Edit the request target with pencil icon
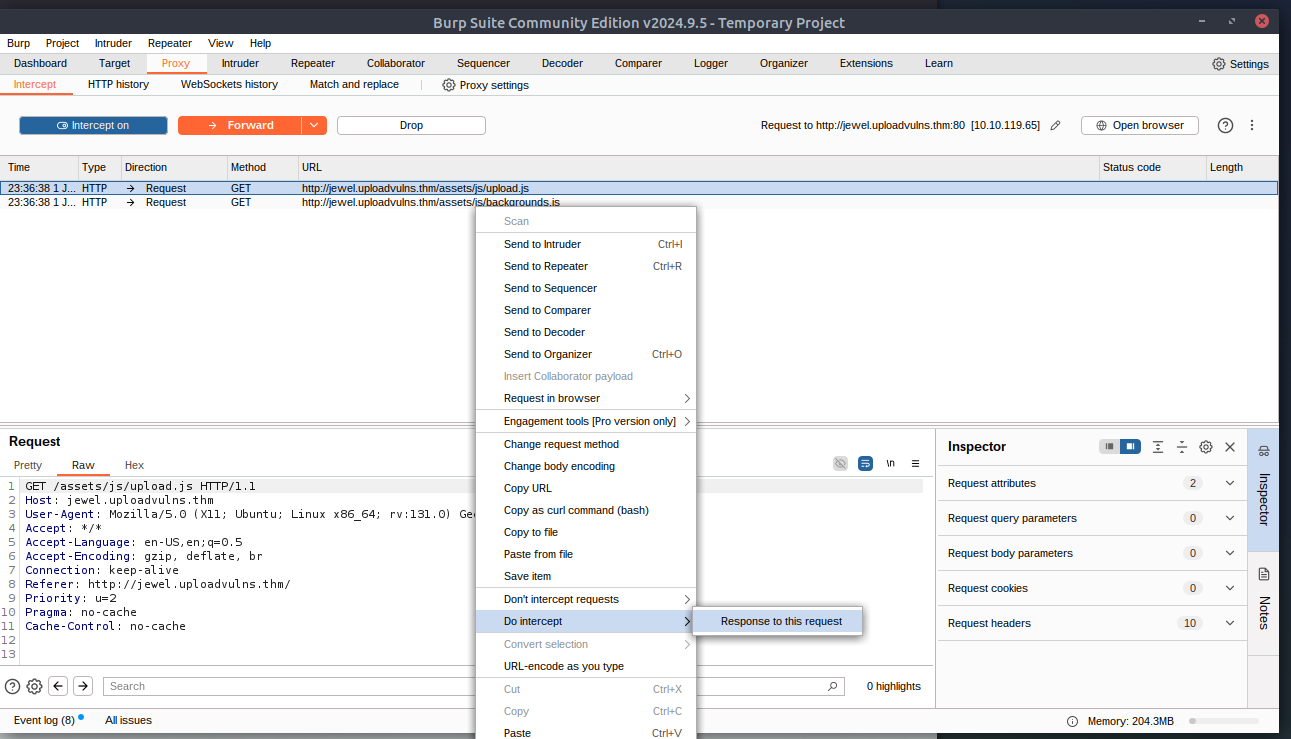1291x739 pixels. coord(1055,126)
